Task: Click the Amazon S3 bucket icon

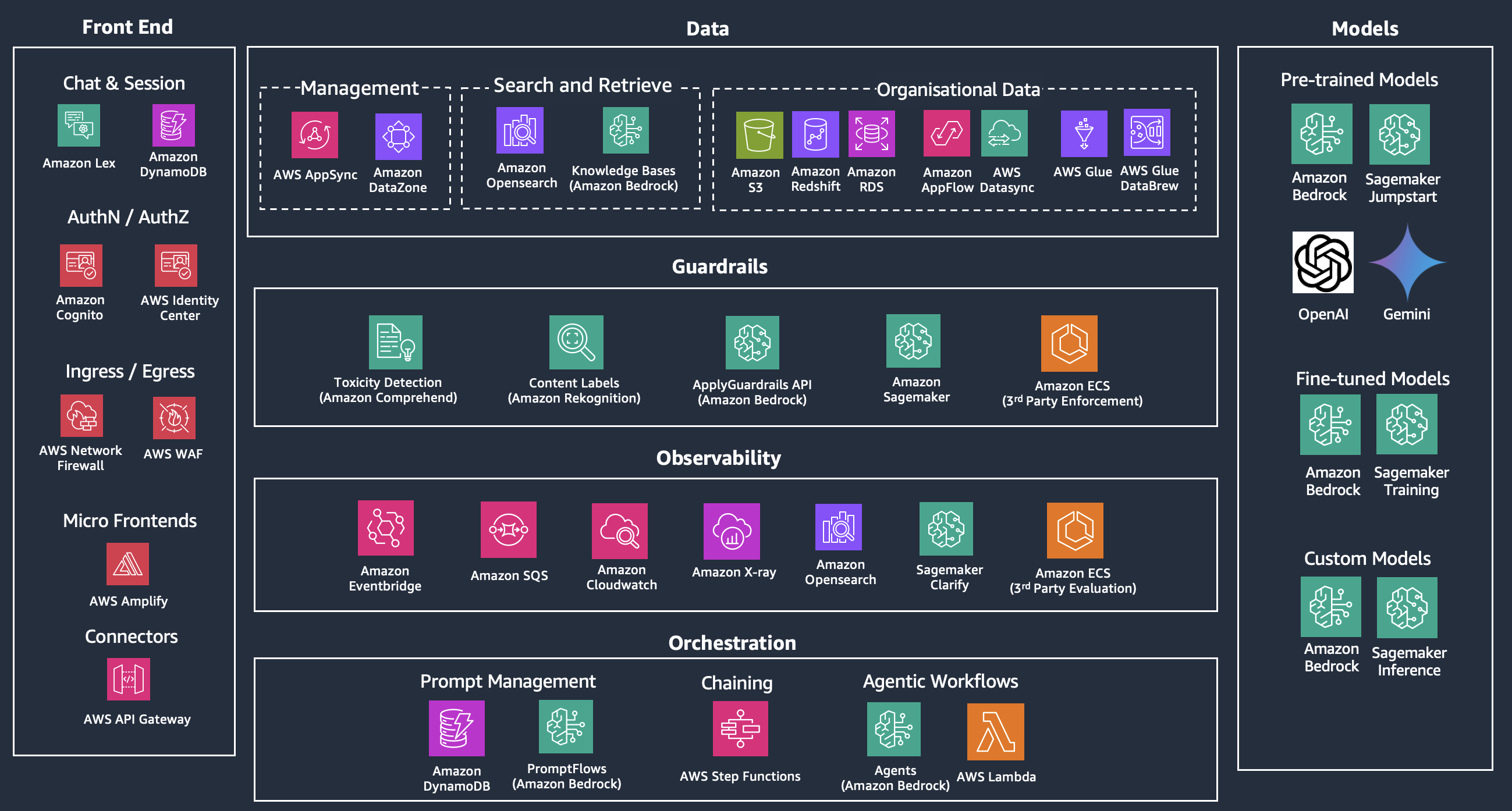Action: (759, 135)
